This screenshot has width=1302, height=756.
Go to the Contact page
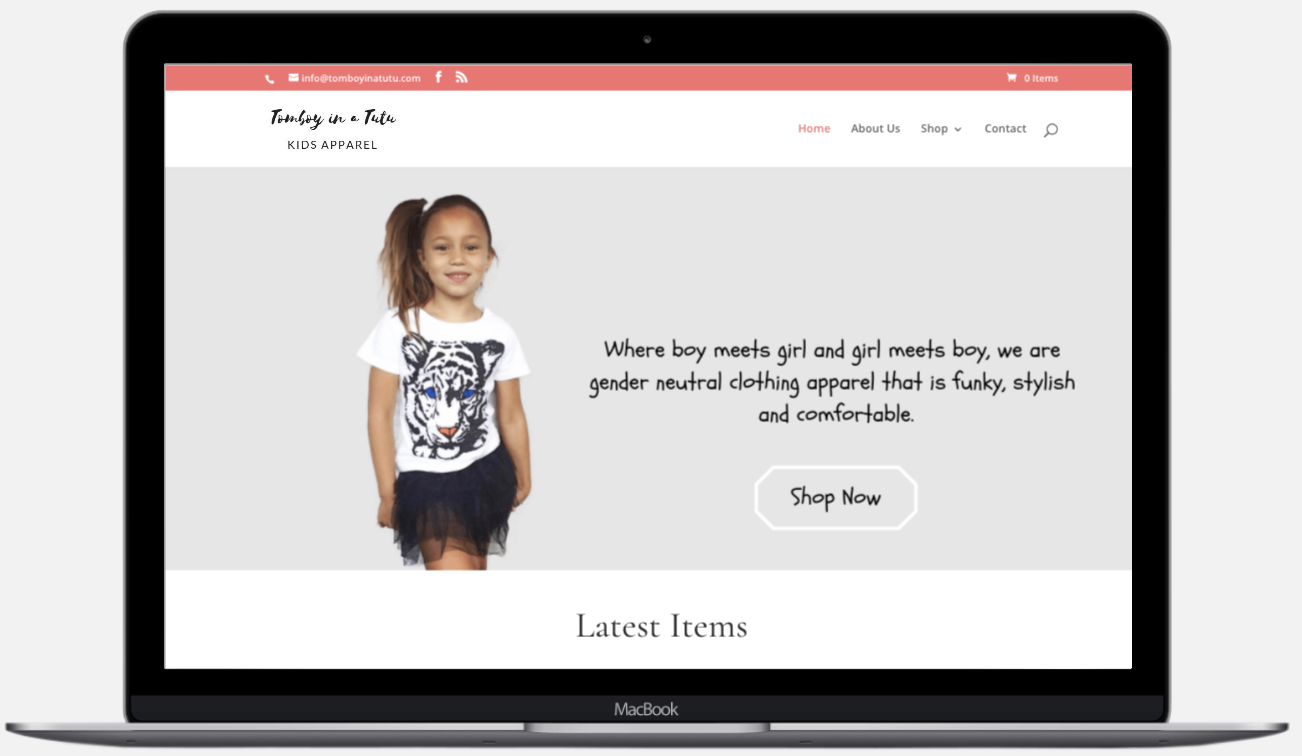coord(1005,128)
